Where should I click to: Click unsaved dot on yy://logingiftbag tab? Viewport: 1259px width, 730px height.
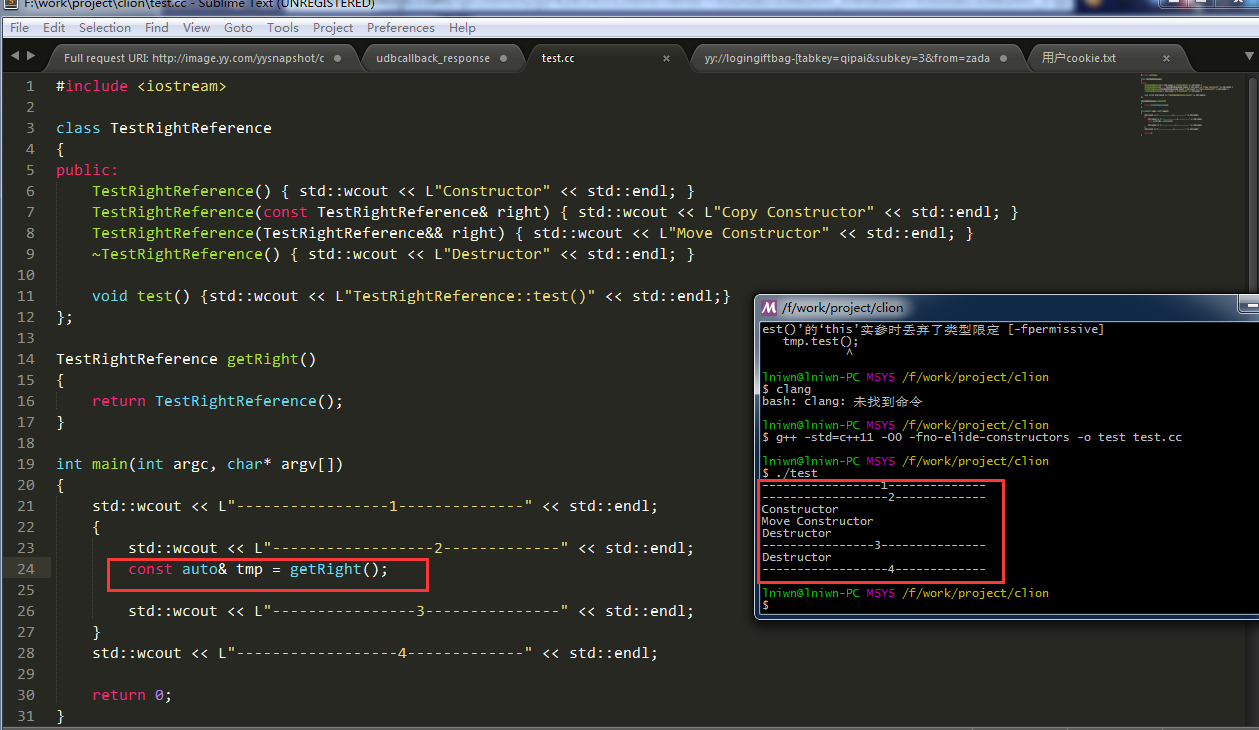coord(1004,58)
